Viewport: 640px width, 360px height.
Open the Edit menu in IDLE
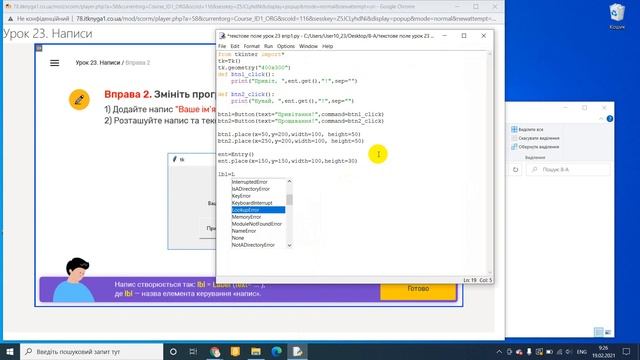tap(235, 46)
